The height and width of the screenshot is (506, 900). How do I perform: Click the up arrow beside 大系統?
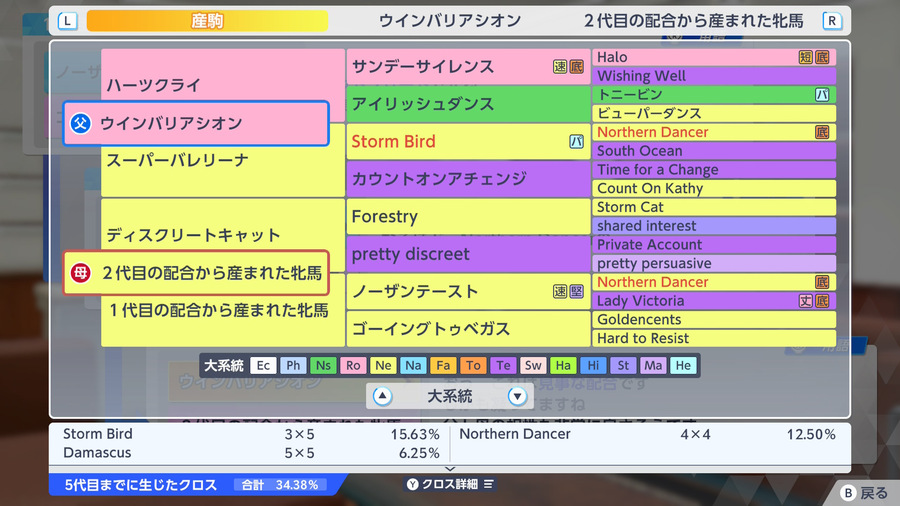(x=382, y=396)
